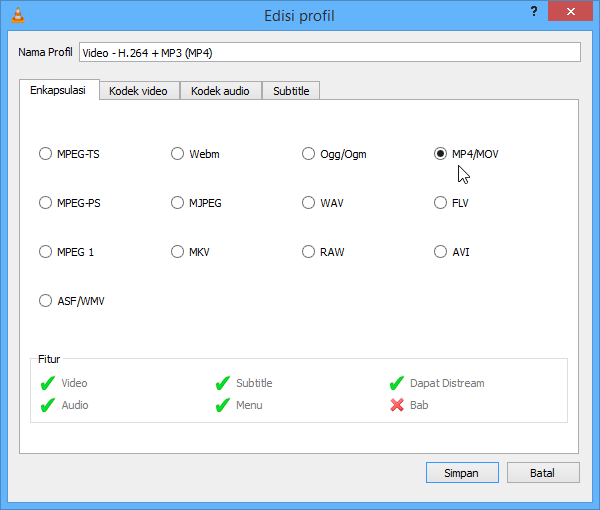Screen dimensions: 600x510
Task: Click the Subtitle label in Fitur group
Action: (x=254, y=383)
